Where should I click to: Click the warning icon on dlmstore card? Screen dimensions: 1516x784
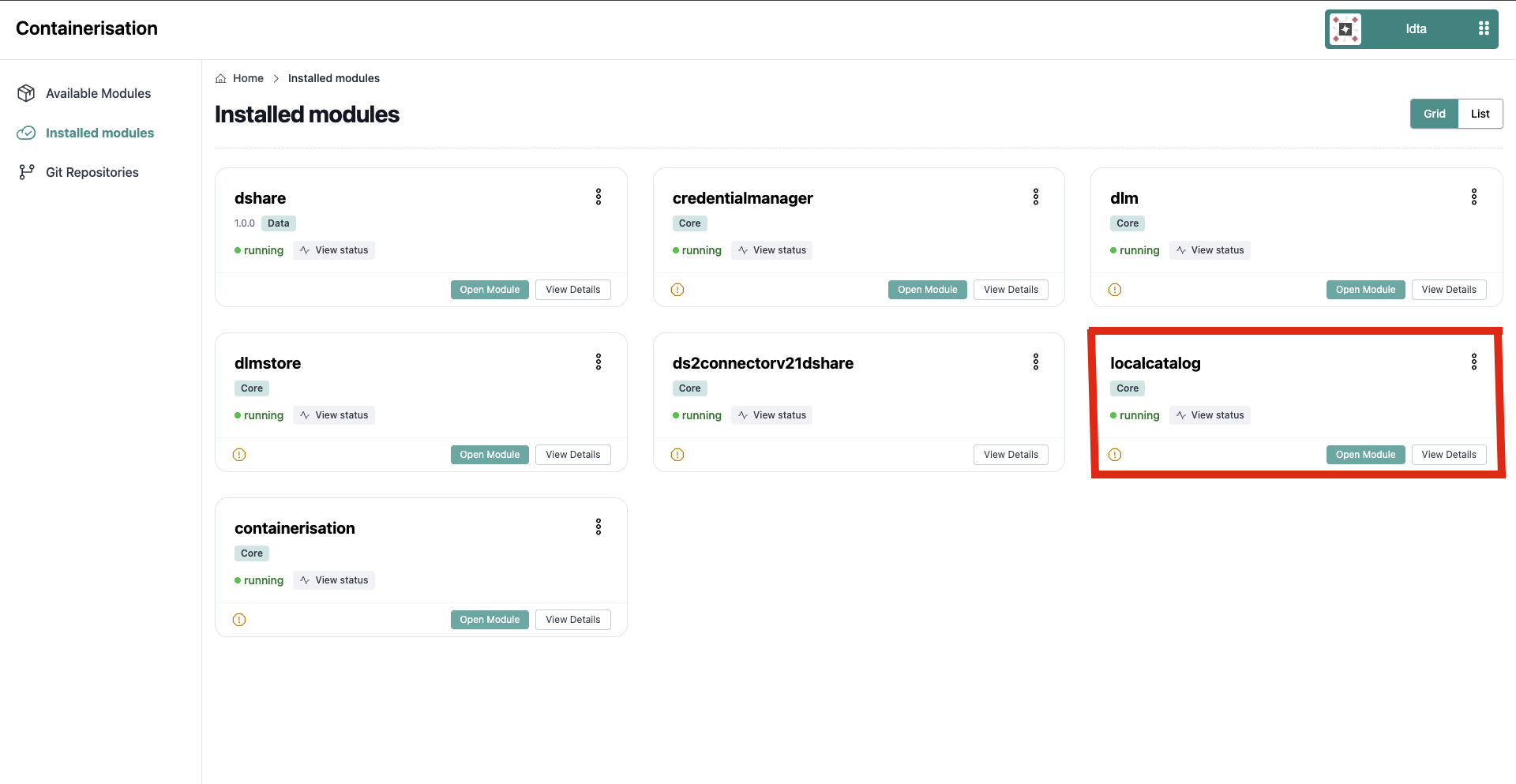[239, 455]
